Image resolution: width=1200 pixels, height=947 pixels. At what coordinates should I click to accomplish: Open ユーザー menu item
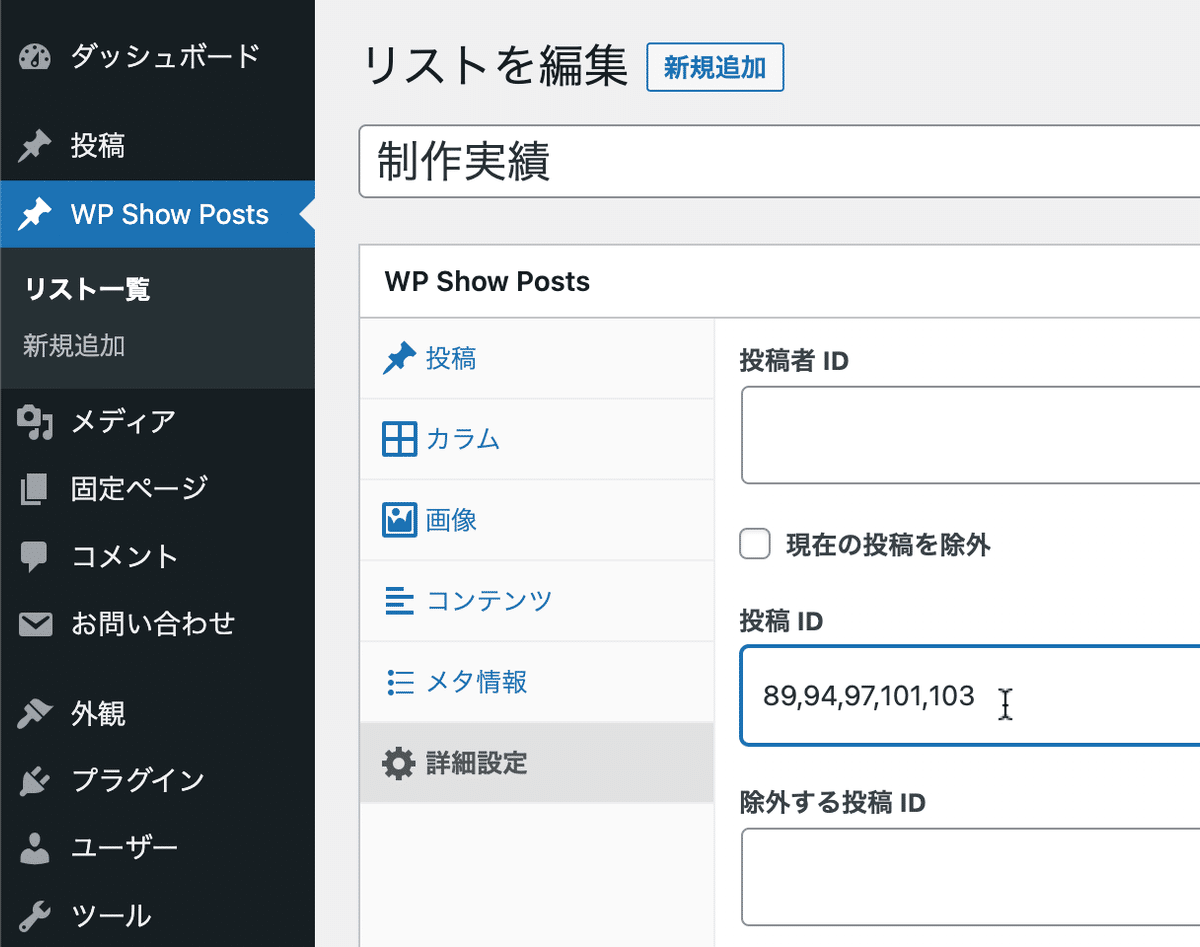(158, 848)
